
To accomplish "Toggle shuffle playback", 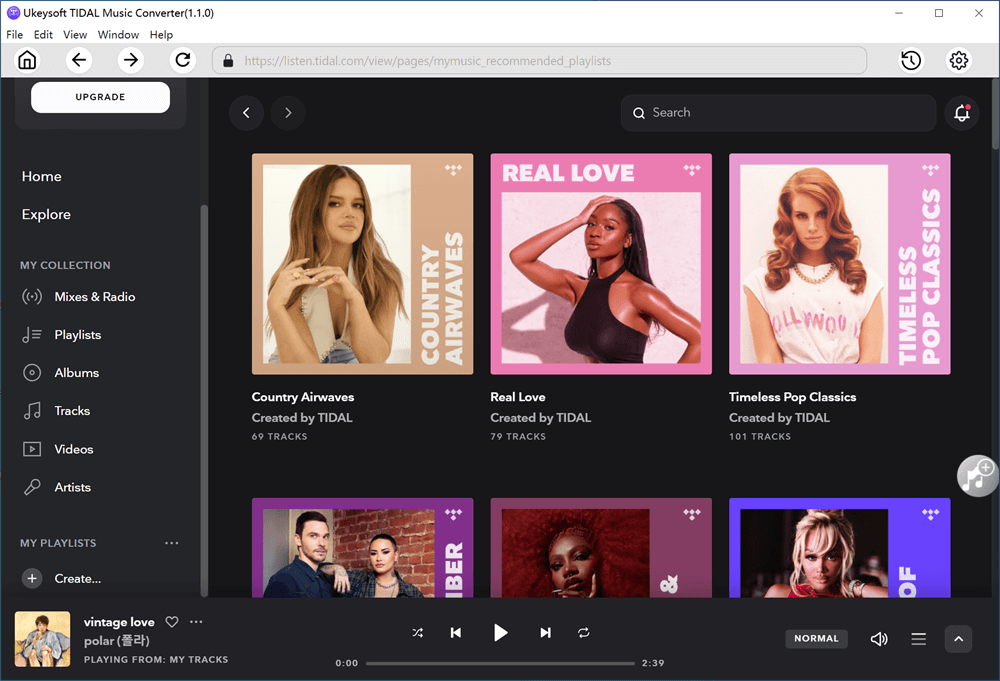I will point(417,633).
